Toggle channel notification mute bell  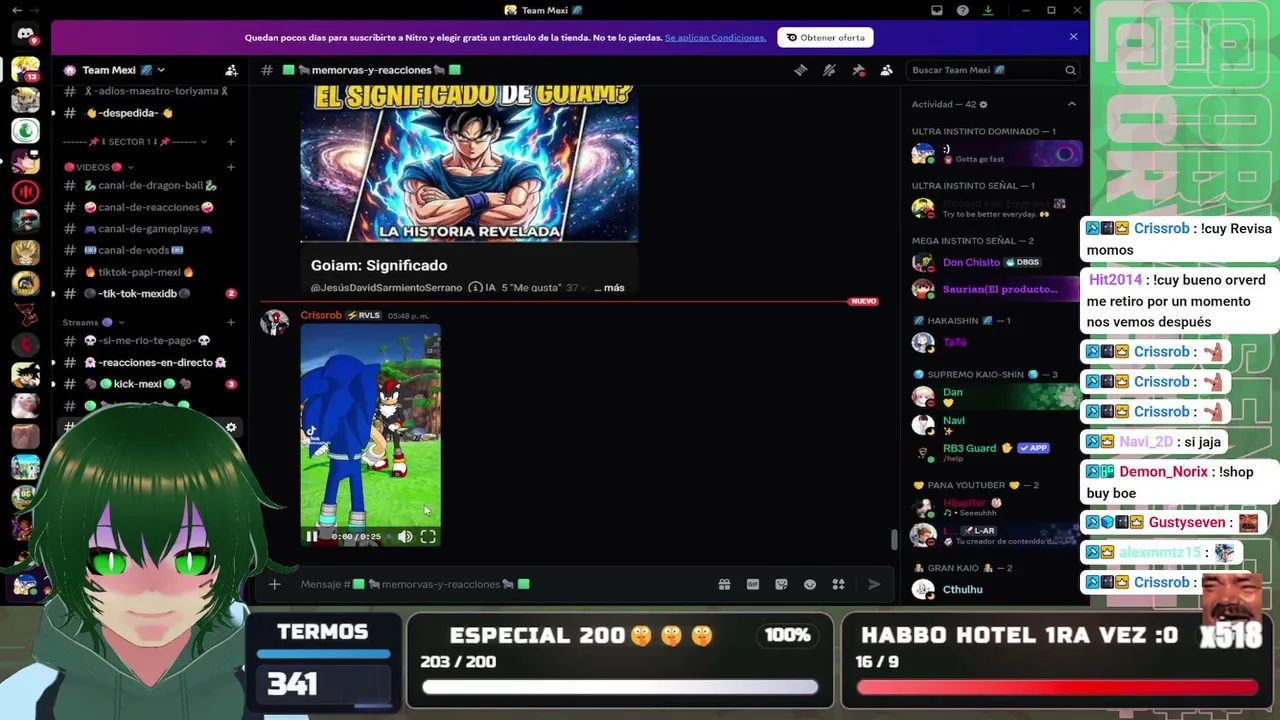coord(829,70)
